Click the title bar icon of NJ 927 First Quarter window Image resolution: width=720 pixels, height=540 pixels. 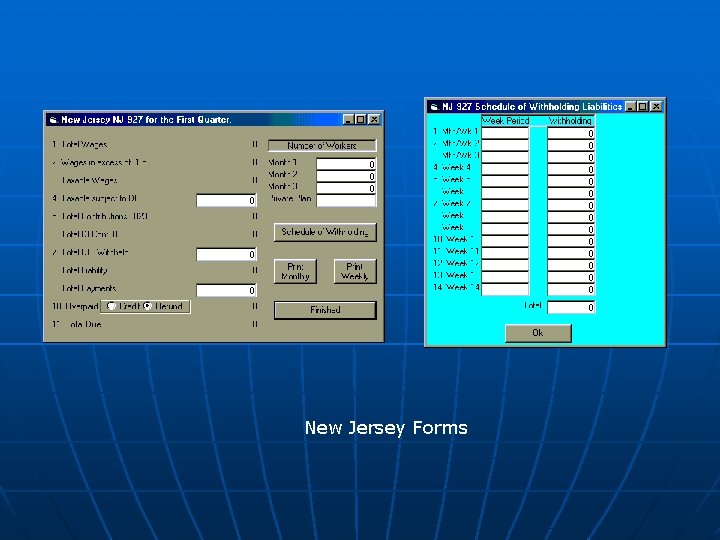point(53,120)
